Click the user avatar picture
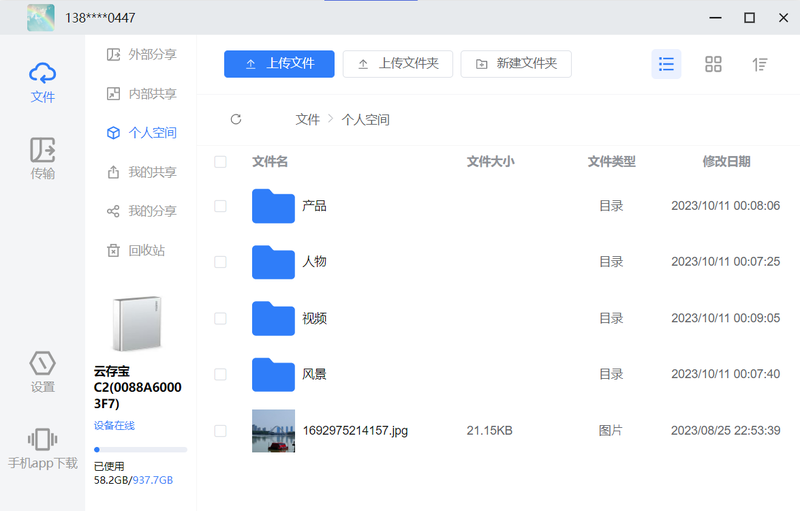 point(41,18)
